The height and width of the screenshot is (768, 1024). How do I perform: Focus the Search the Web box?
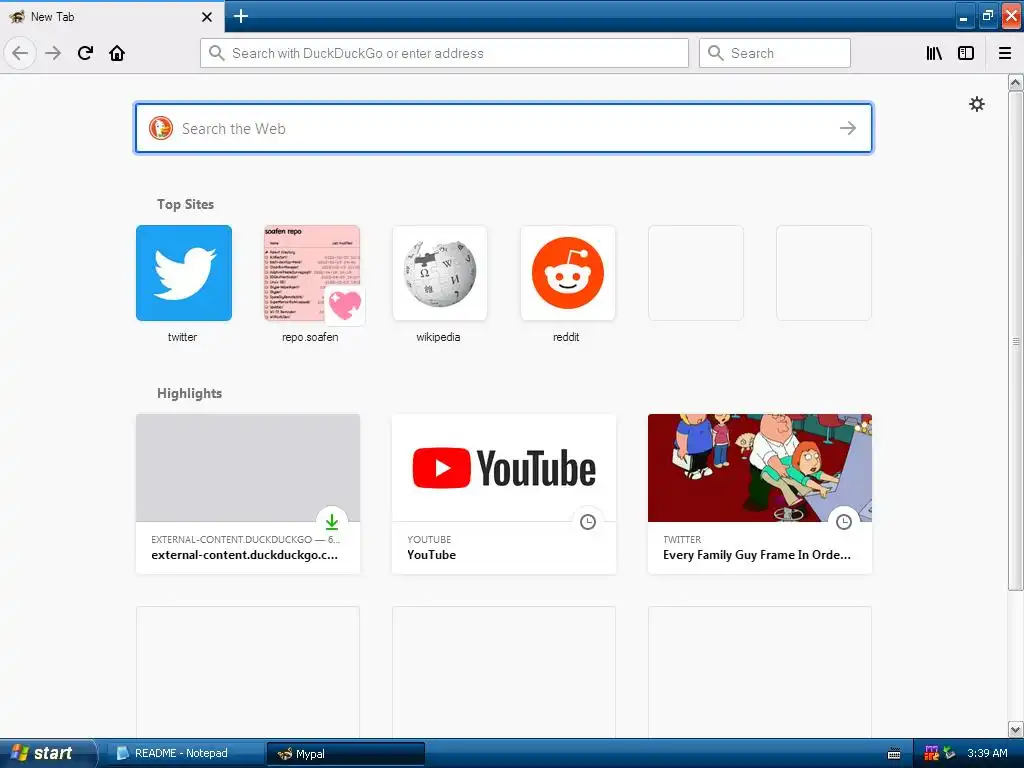pyautogui.click(x=504, y=128)
